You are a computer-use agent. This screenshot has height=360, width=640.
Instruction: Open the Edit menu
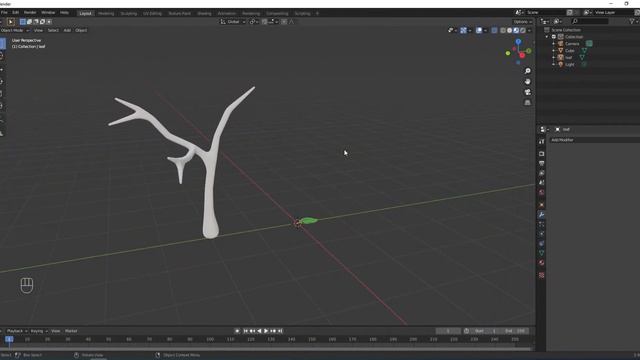coord(15,13)
